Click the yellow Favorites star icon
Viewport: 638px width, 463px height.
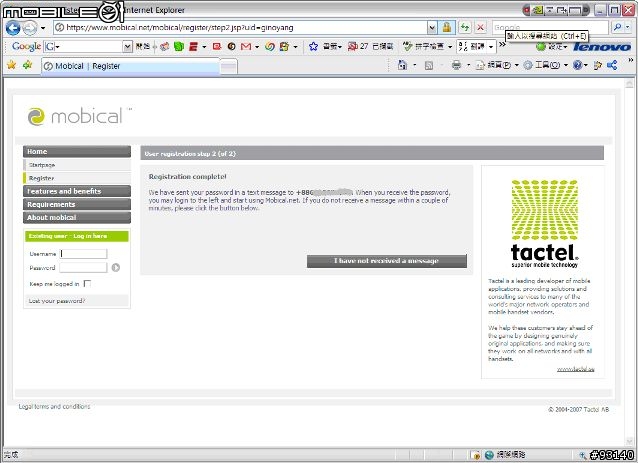pyautogui.click(x=11, y=64)
